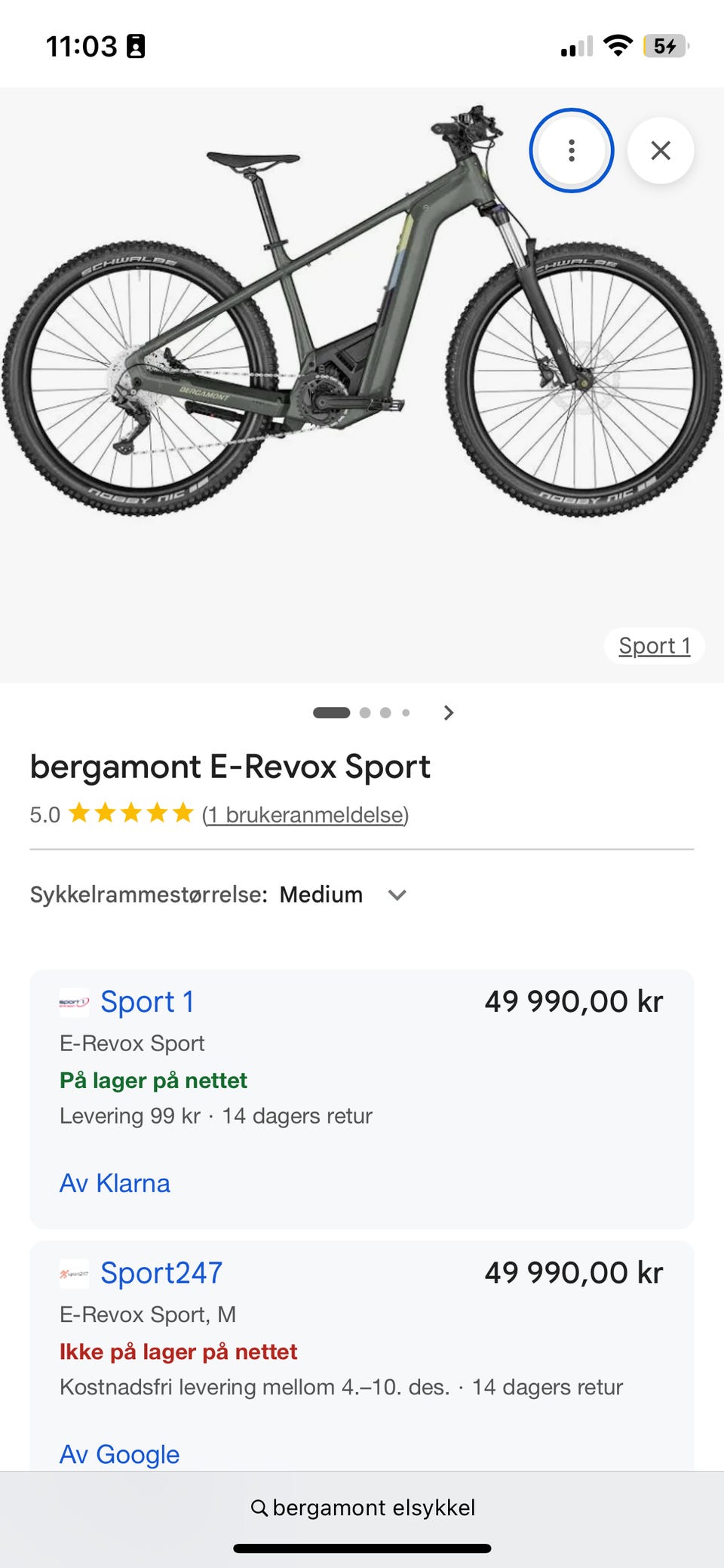This screenshot has width=724, height=1568.
Task: Tap the bergamont bike product image
Action: coord(362,311)
